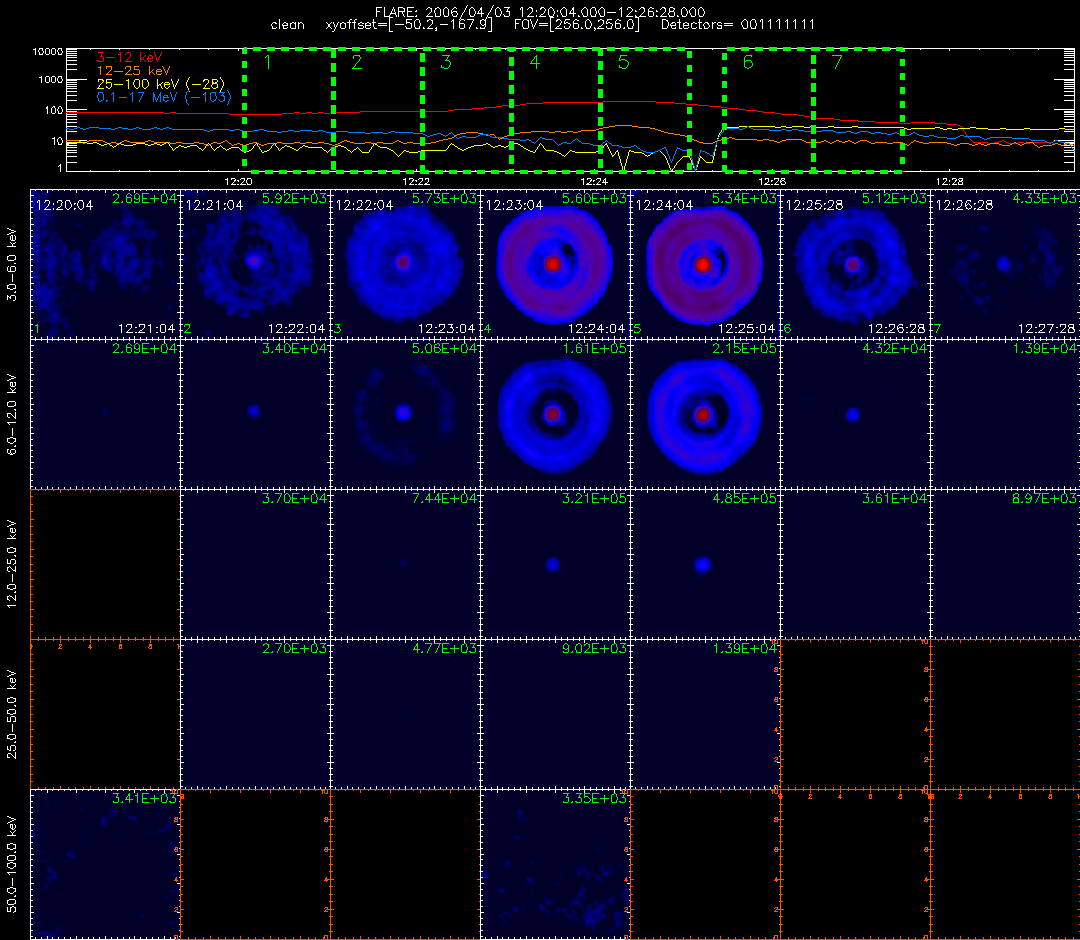Click the '5.34E+03' peak value
Viewport: 1080px width, 940px height.
[744, 198]
